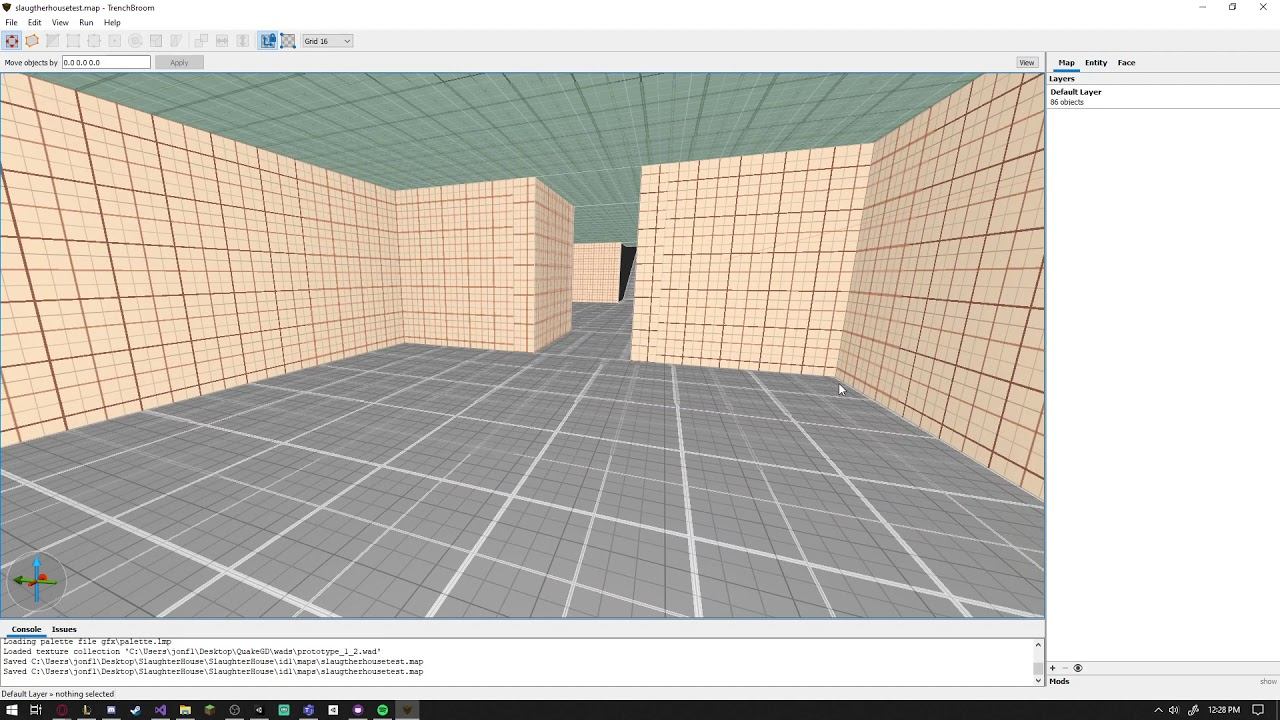Open the Windows Start menu

(12, 710)
